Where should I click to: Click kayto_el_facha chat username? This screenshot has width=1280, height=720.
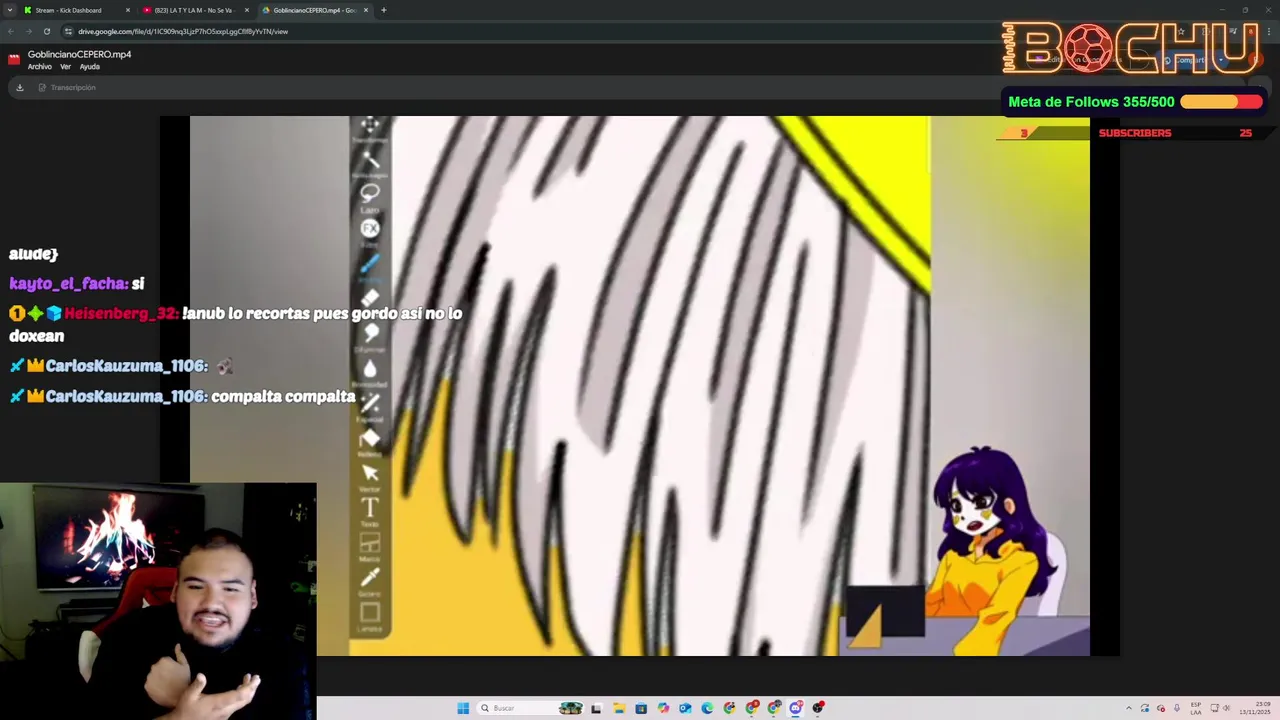[x=69, y=284]
